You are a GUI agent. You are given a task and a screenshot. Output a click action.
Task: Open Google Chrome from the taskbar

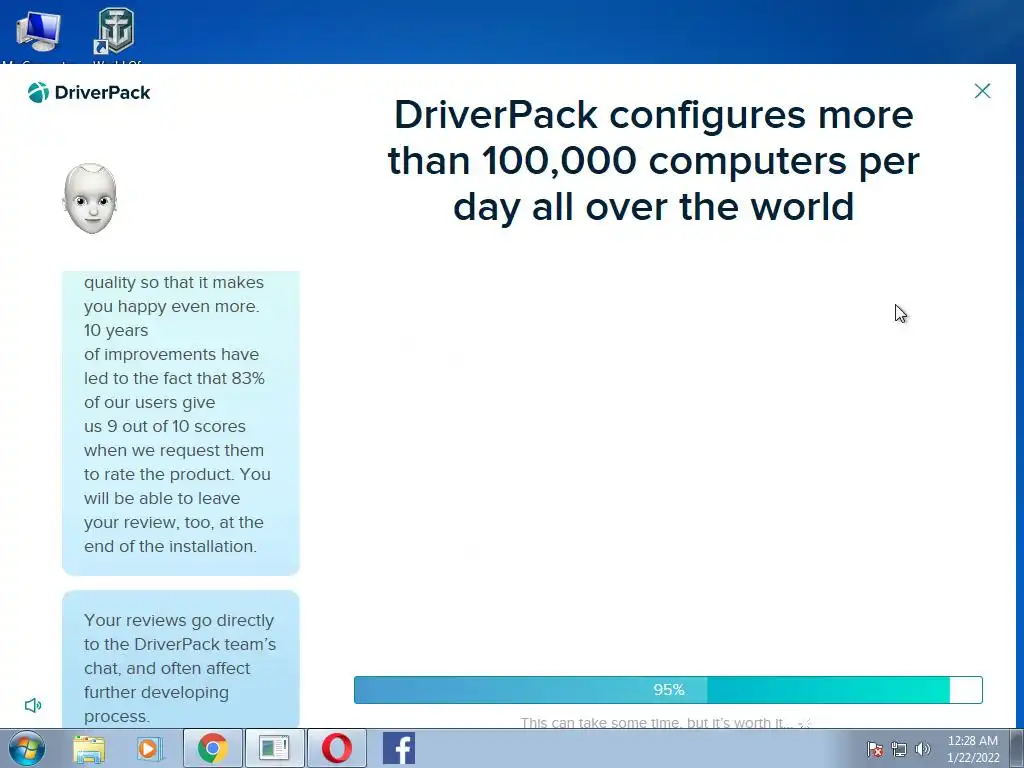coord(212,748)
